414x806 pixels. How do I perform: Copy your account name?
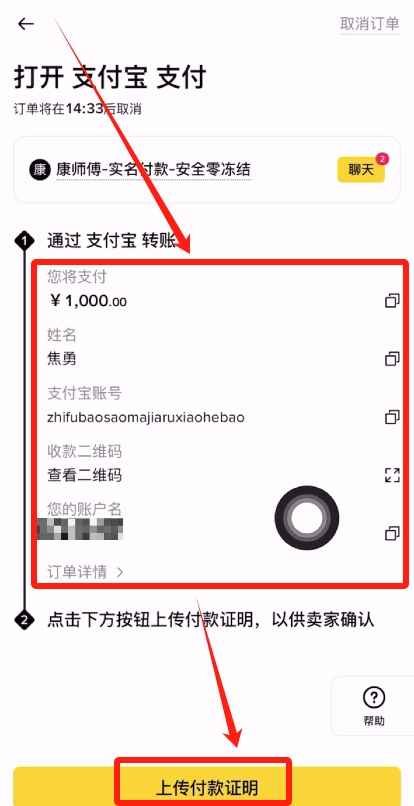(392, 533)
